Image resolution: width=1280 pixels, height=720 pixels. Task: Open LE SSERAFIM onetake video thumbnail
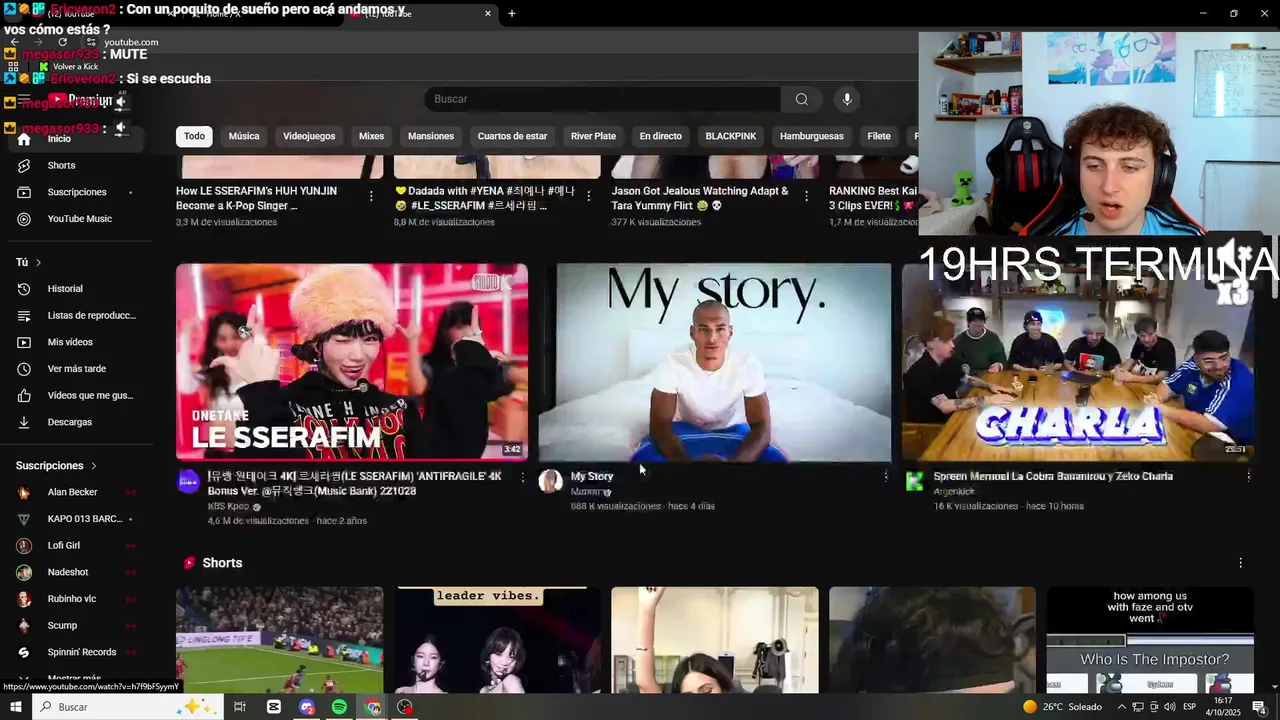[x=352, y=361]
